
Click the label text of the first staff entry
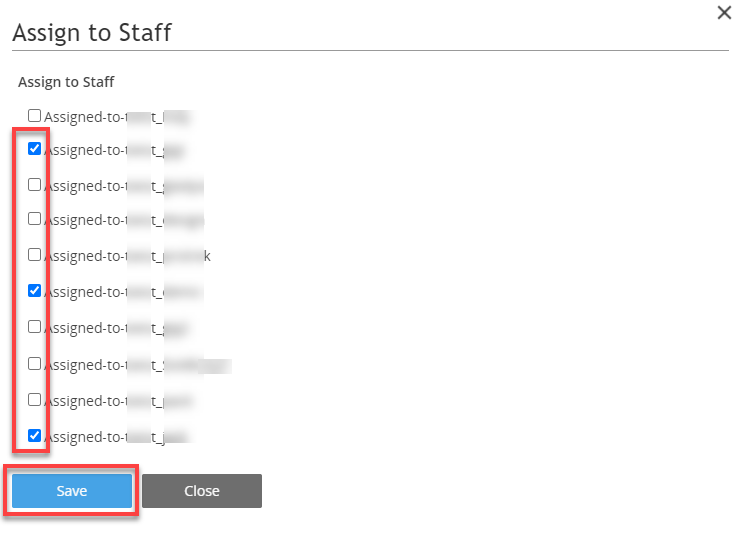(118, 117)
